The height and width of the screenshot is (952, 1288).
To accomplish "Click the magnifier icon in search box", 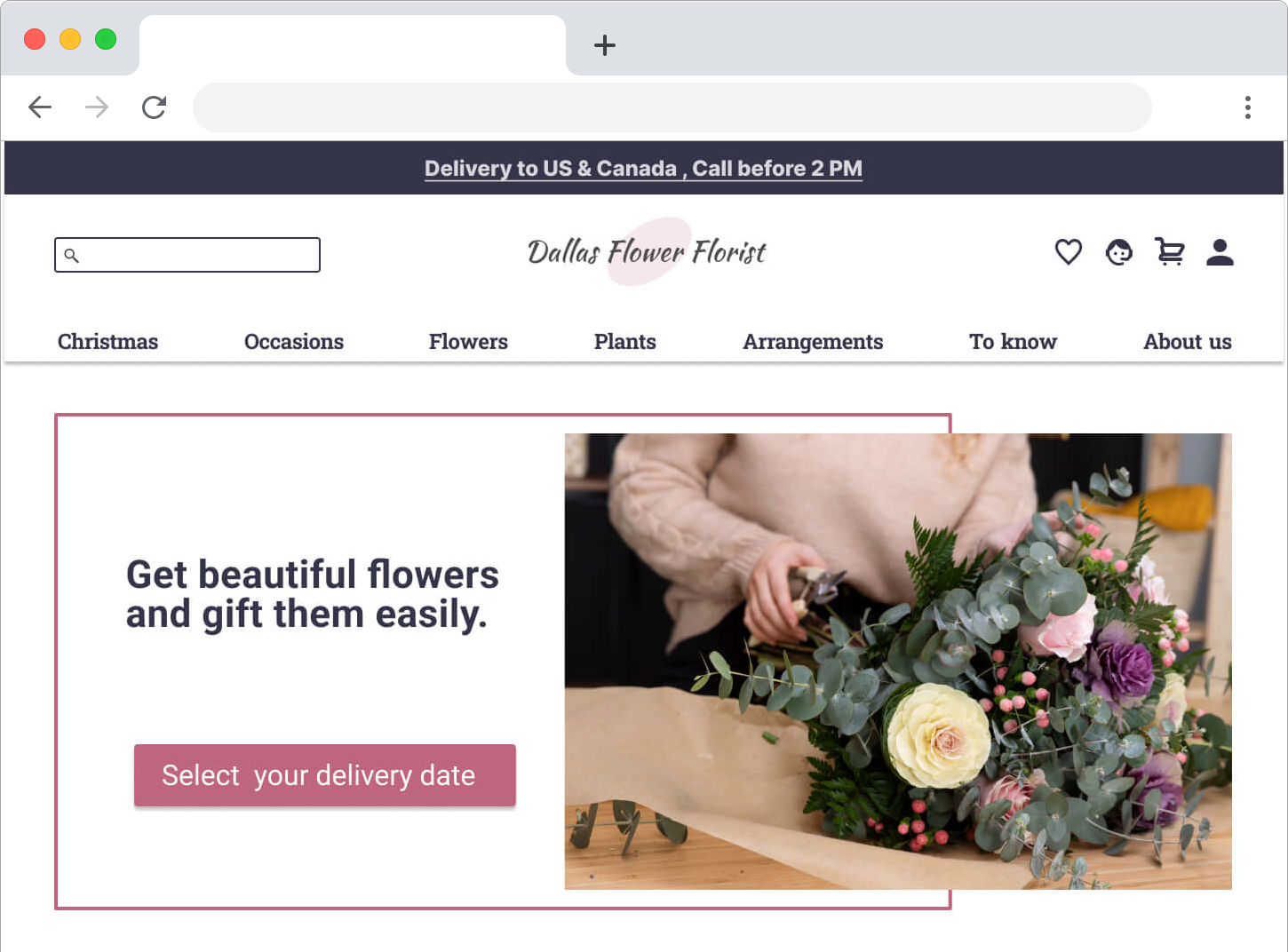I will 72,256.
